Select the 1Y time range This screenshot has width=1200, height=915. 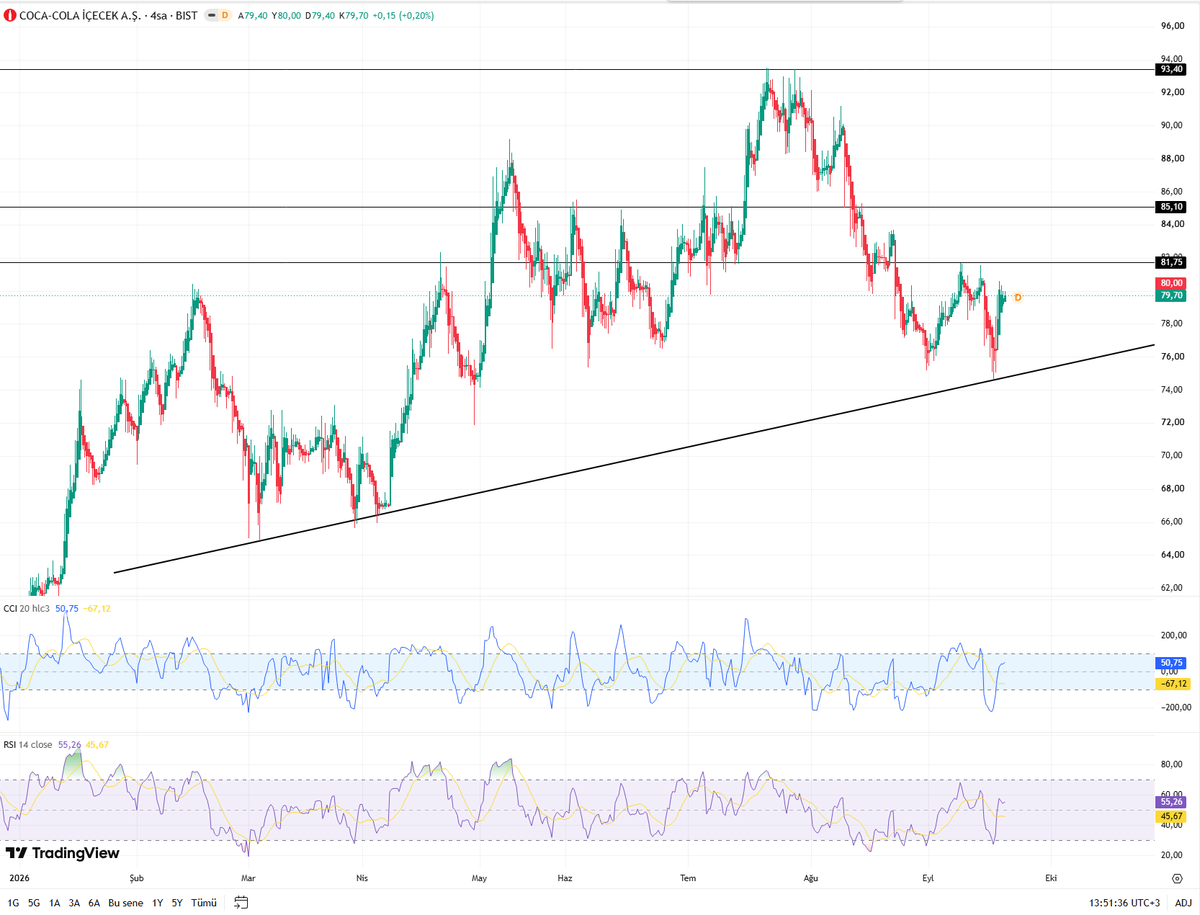(x=158, y=902)
